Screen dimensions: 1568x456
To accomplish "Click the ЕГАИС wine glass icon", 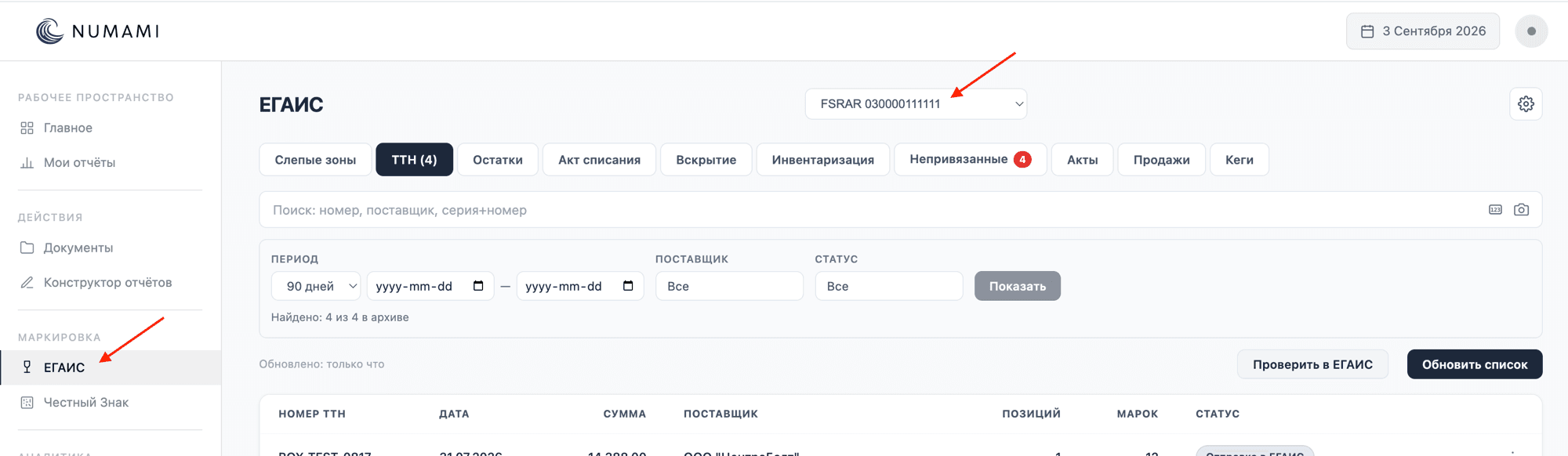I will pyautogui.click(x=27, y=367).
